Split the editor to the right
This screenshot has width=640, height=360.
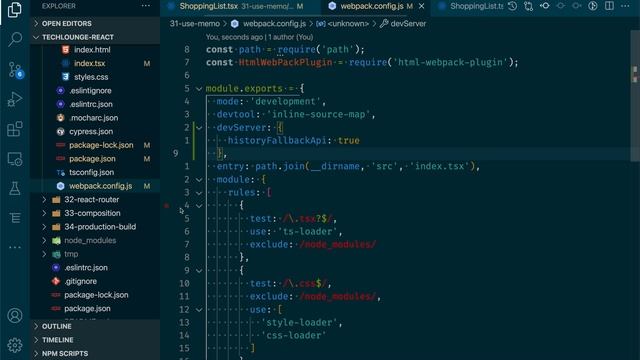pyautogui.click(x=609, y=6)
